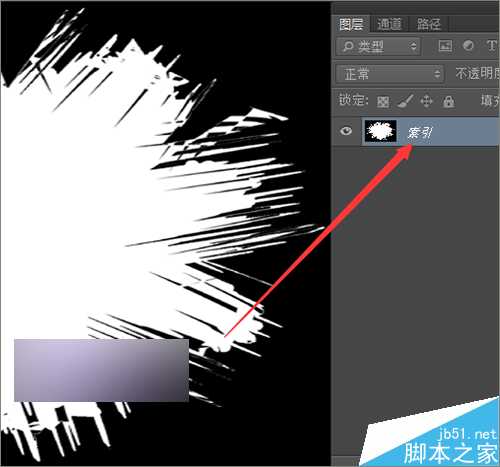Open the 类型 layer filter dropdown
Screen dimensions: 500x467
378,46
